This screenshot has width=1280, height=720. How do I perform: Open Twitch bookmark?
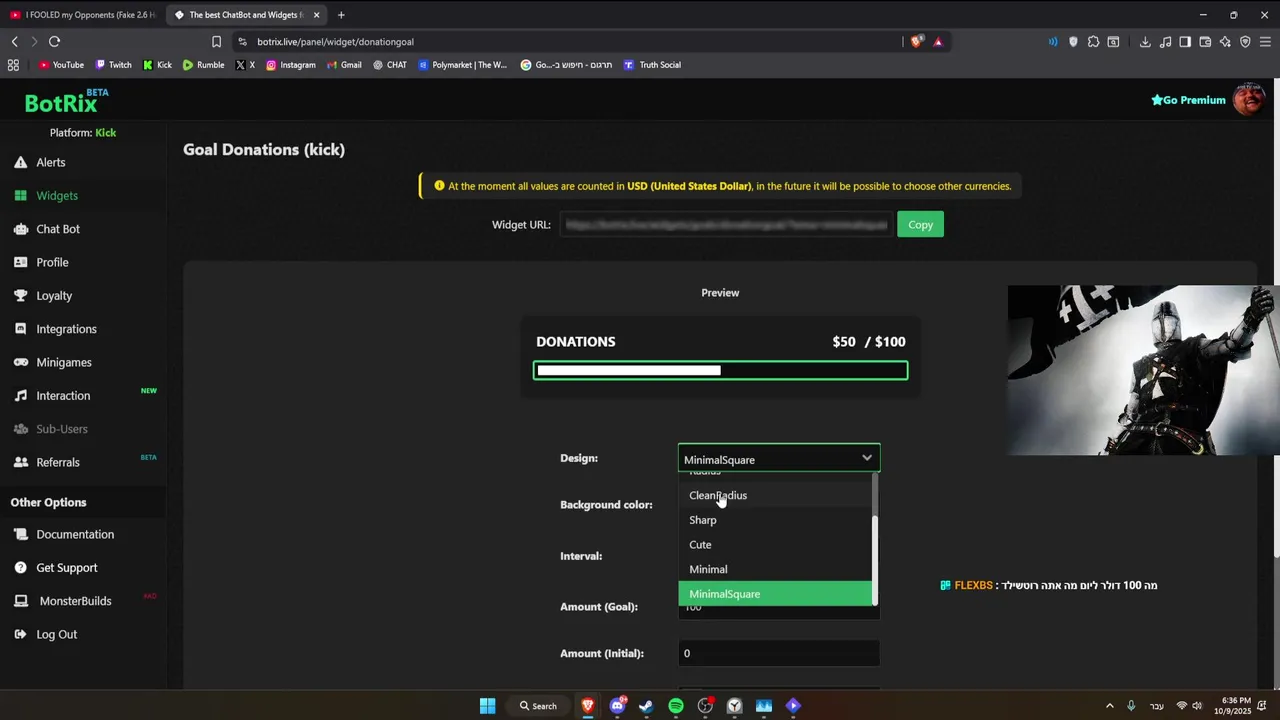113,65
